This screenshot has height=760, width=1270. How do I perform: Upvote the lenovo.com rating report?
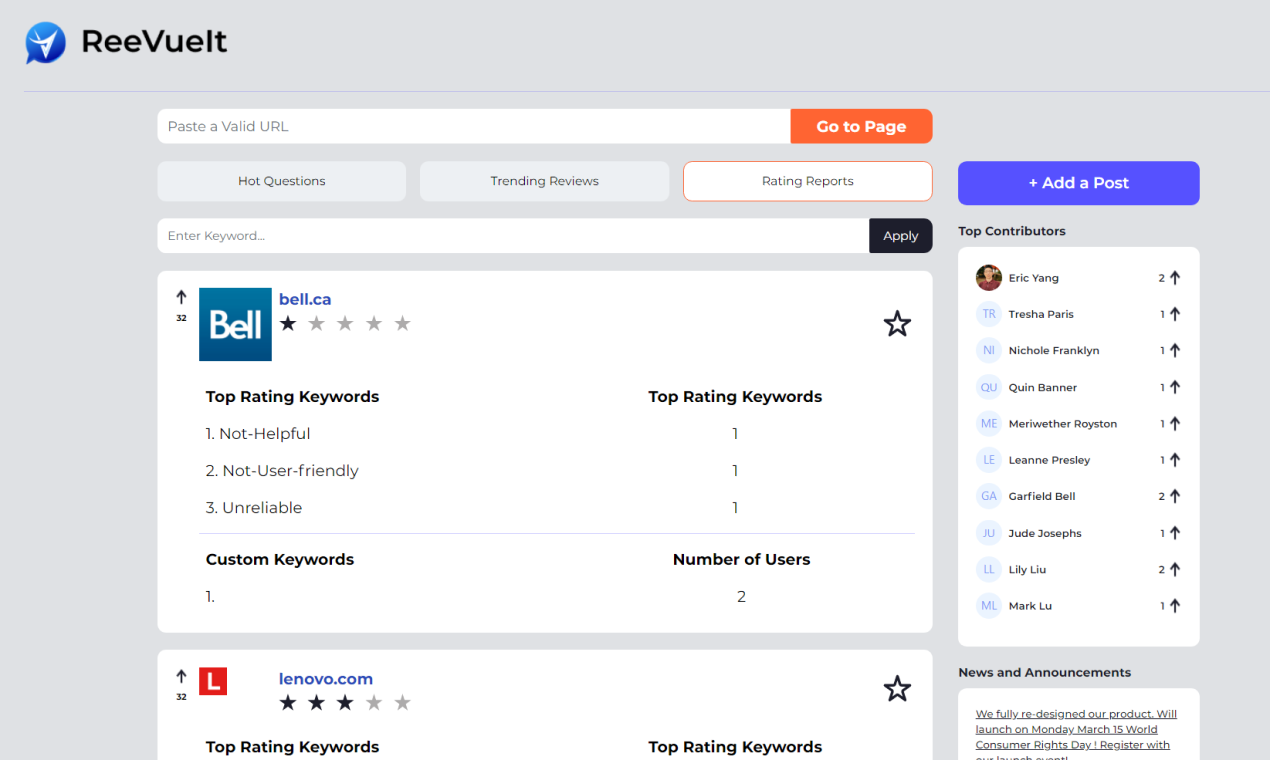181,677
